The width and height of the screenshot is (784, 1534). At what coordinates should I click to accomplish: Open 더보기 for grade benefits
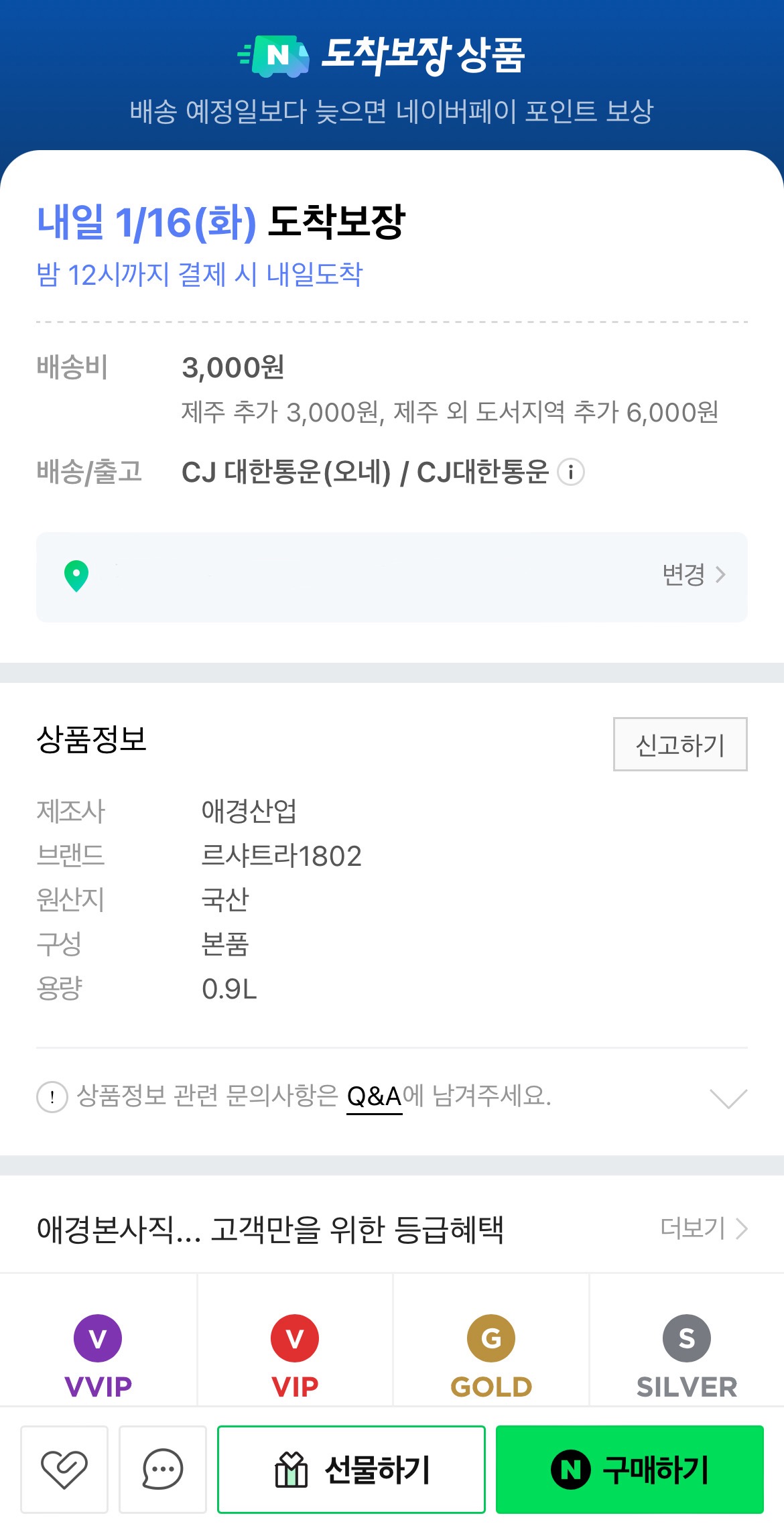click(703, 1228)
